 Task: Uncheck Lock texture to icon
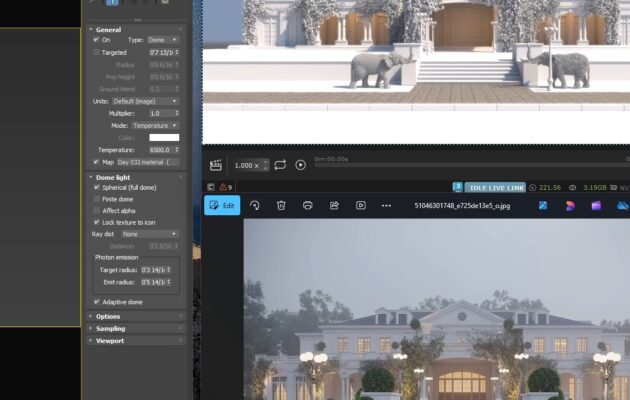click(96, 222)
